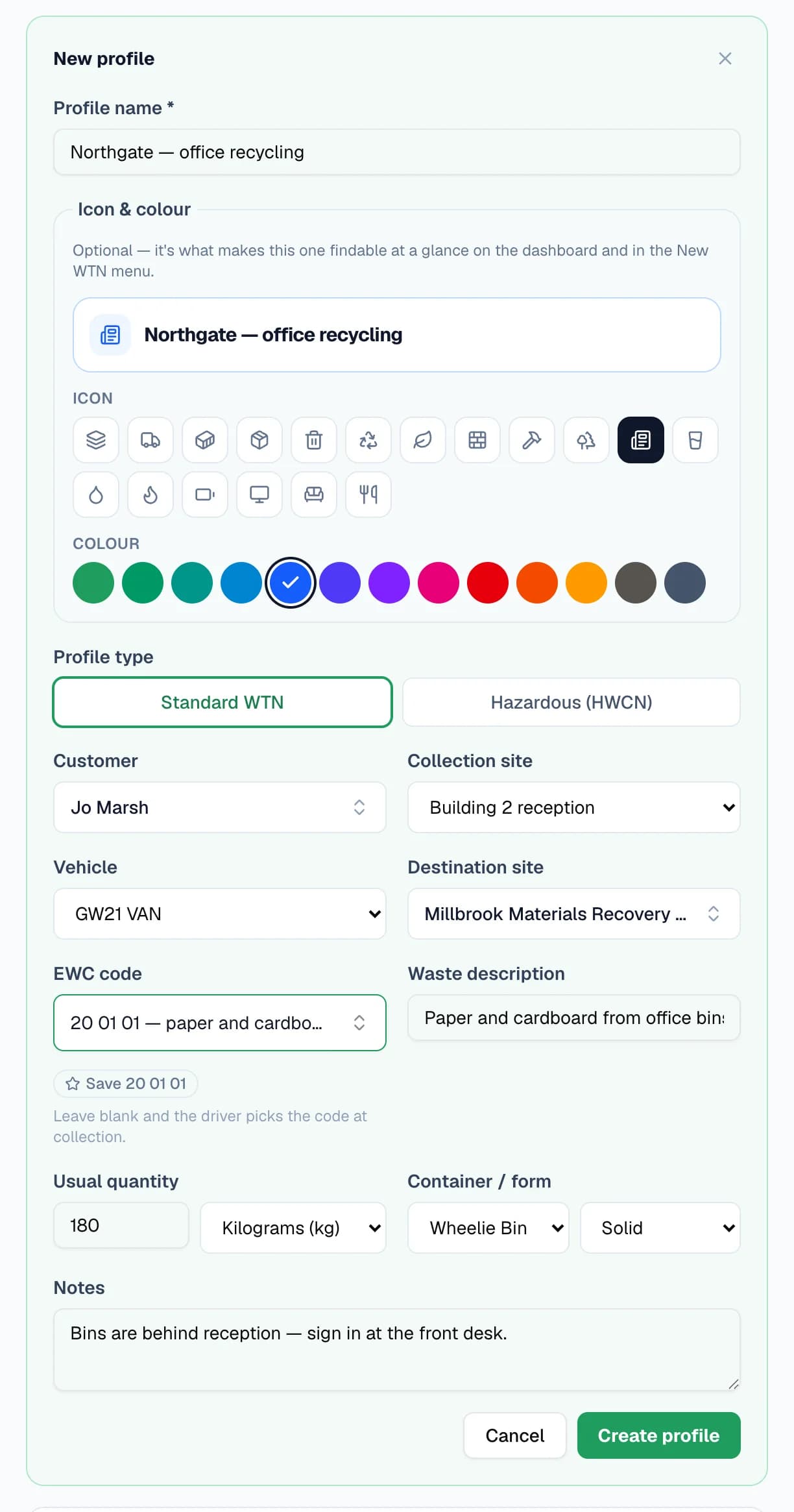Select the flame icon
Viewport: 794px width, 1512px height.
click(150, 494)
